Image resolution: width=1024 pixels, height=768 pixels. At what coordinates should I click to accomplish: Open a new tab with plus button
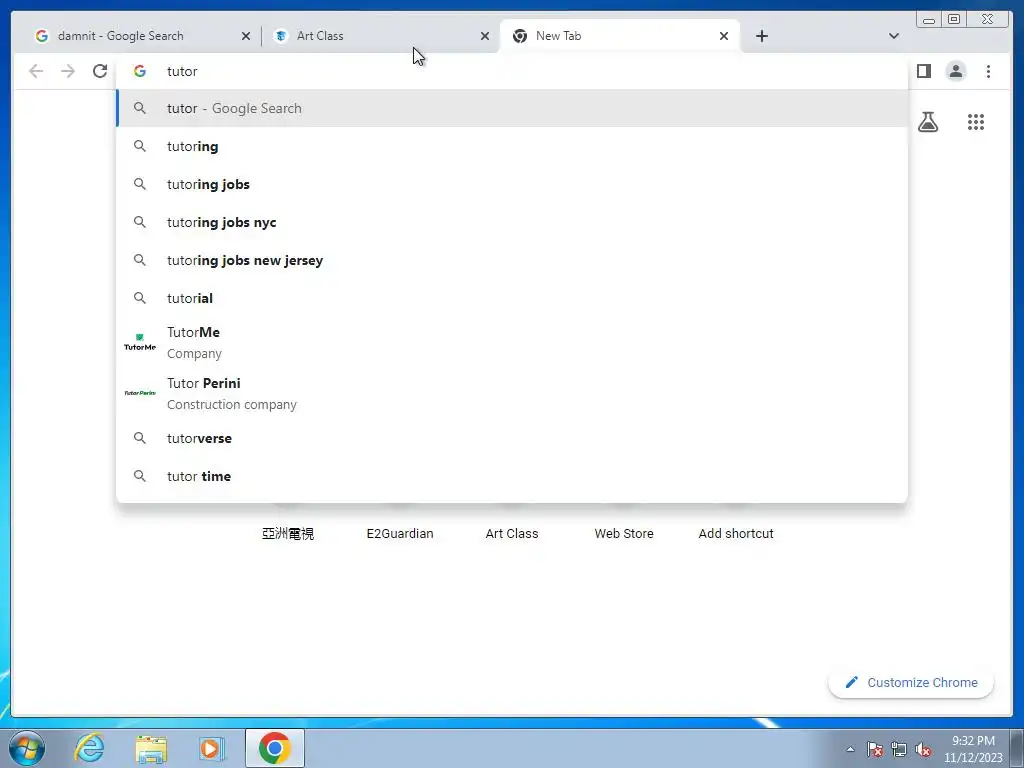tap(761, 36)
